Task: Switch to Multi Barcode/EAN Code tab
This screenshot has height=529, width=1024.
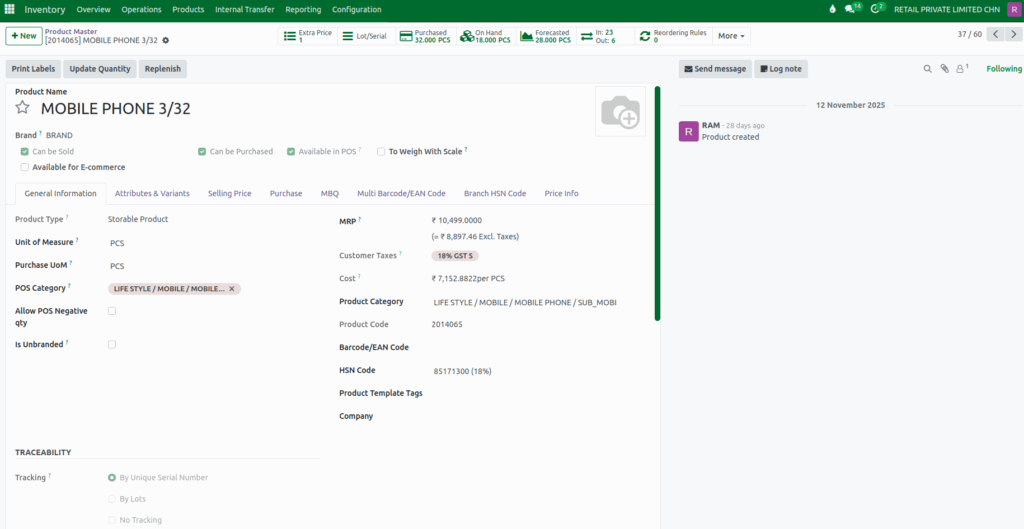Action: tap(402, 194)
